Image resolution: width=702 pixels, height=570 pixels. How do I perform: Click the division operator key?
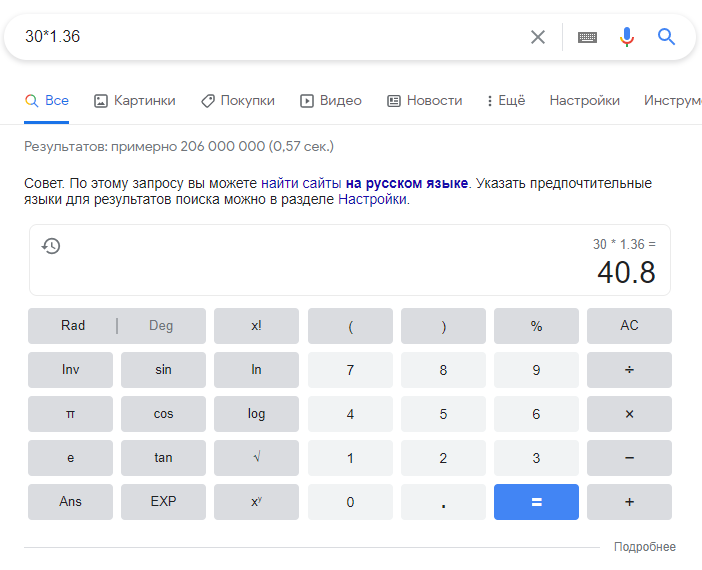click(x=629, y=370)
